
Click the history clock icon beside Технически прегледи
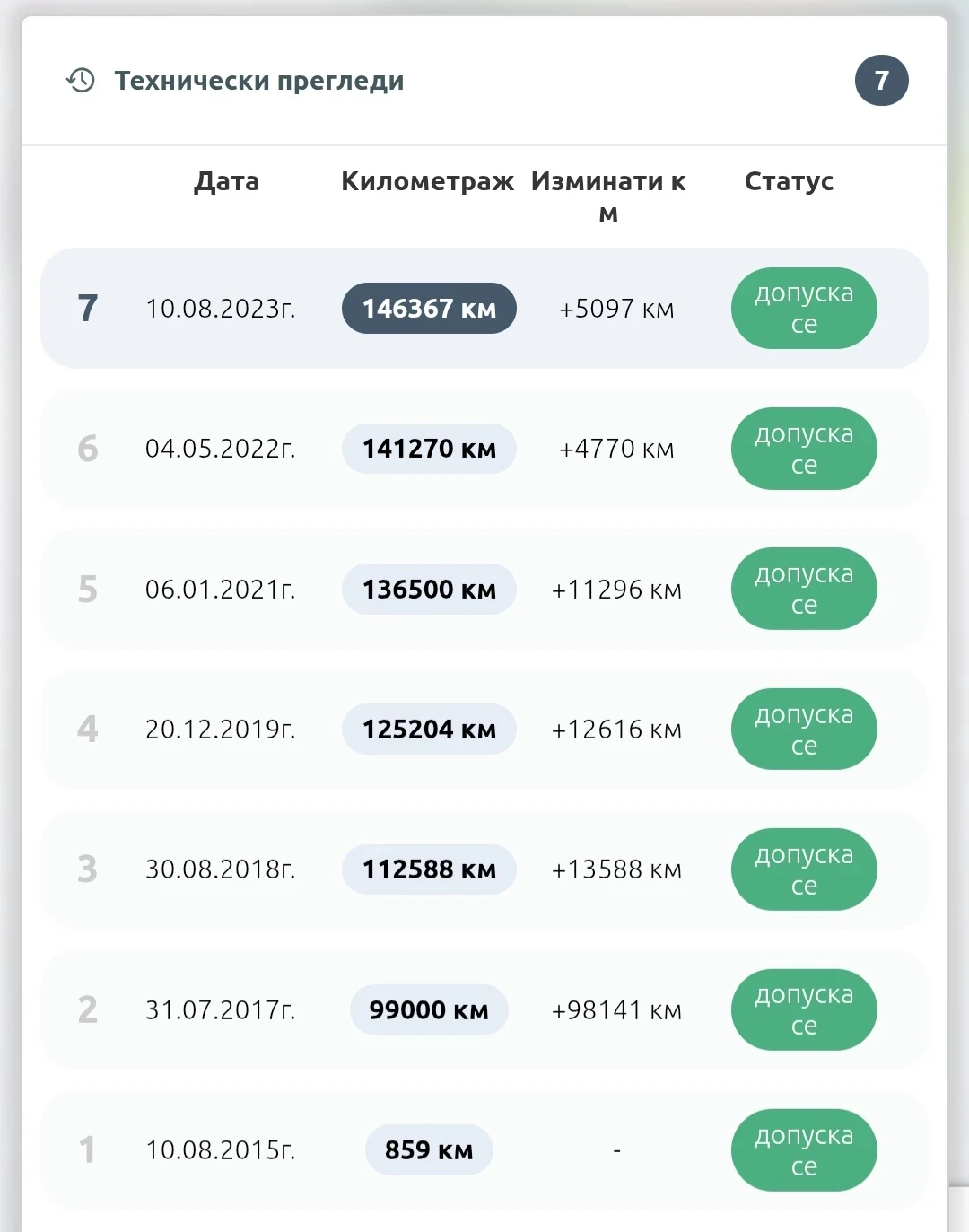pyautogui.click(x=81, y=81)
